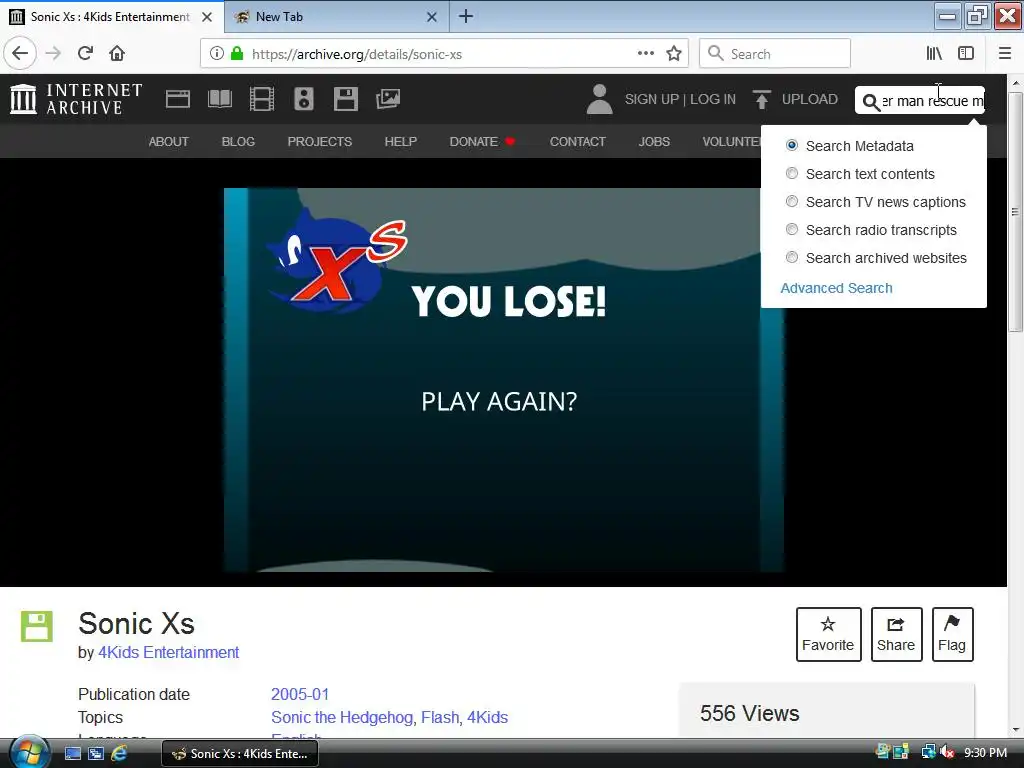This screenshot has height=768, width=1024.
Task: Open the ABOUT menu item
Action: [168, 142]
